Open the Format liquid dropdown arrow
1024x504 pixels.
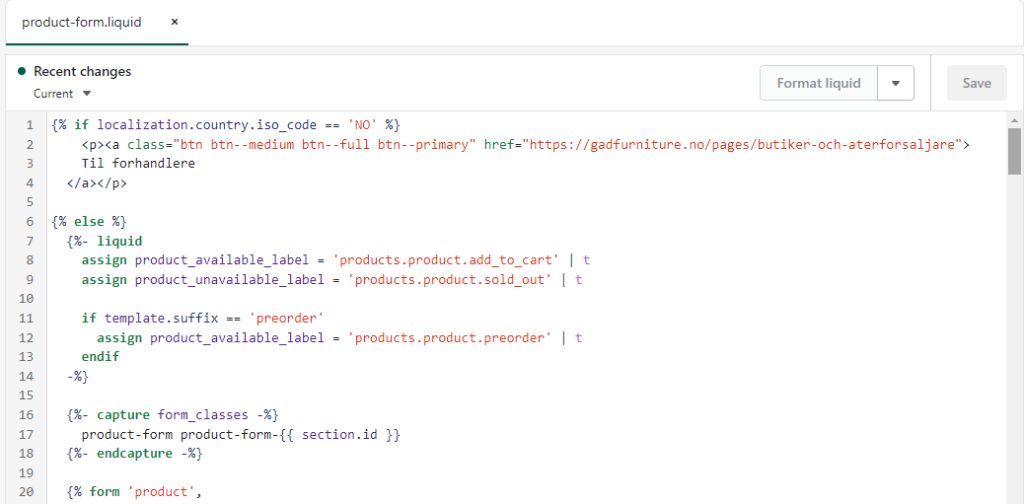coord(895,83)
